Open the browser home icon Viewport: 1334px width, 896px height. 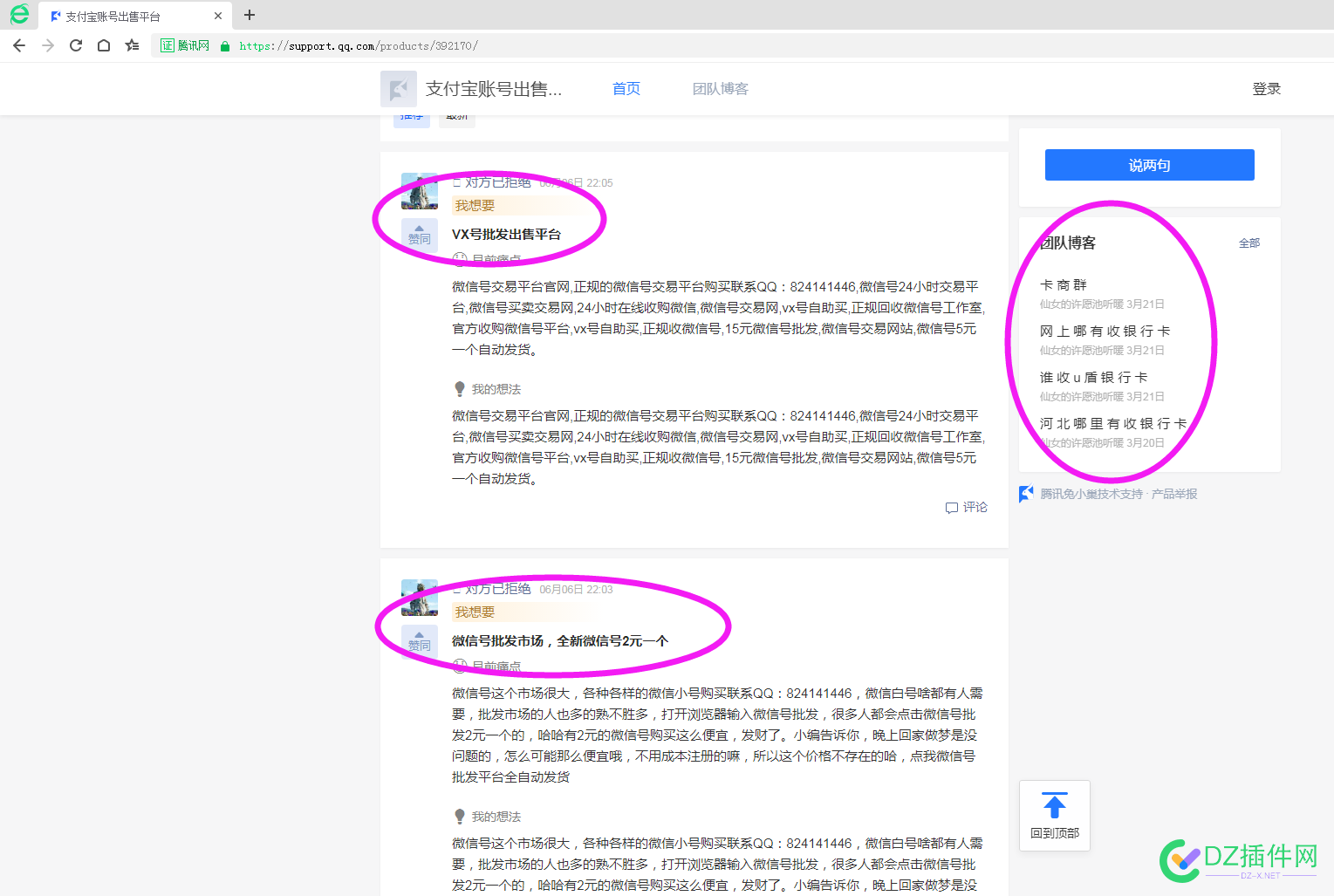click(104, 45)
